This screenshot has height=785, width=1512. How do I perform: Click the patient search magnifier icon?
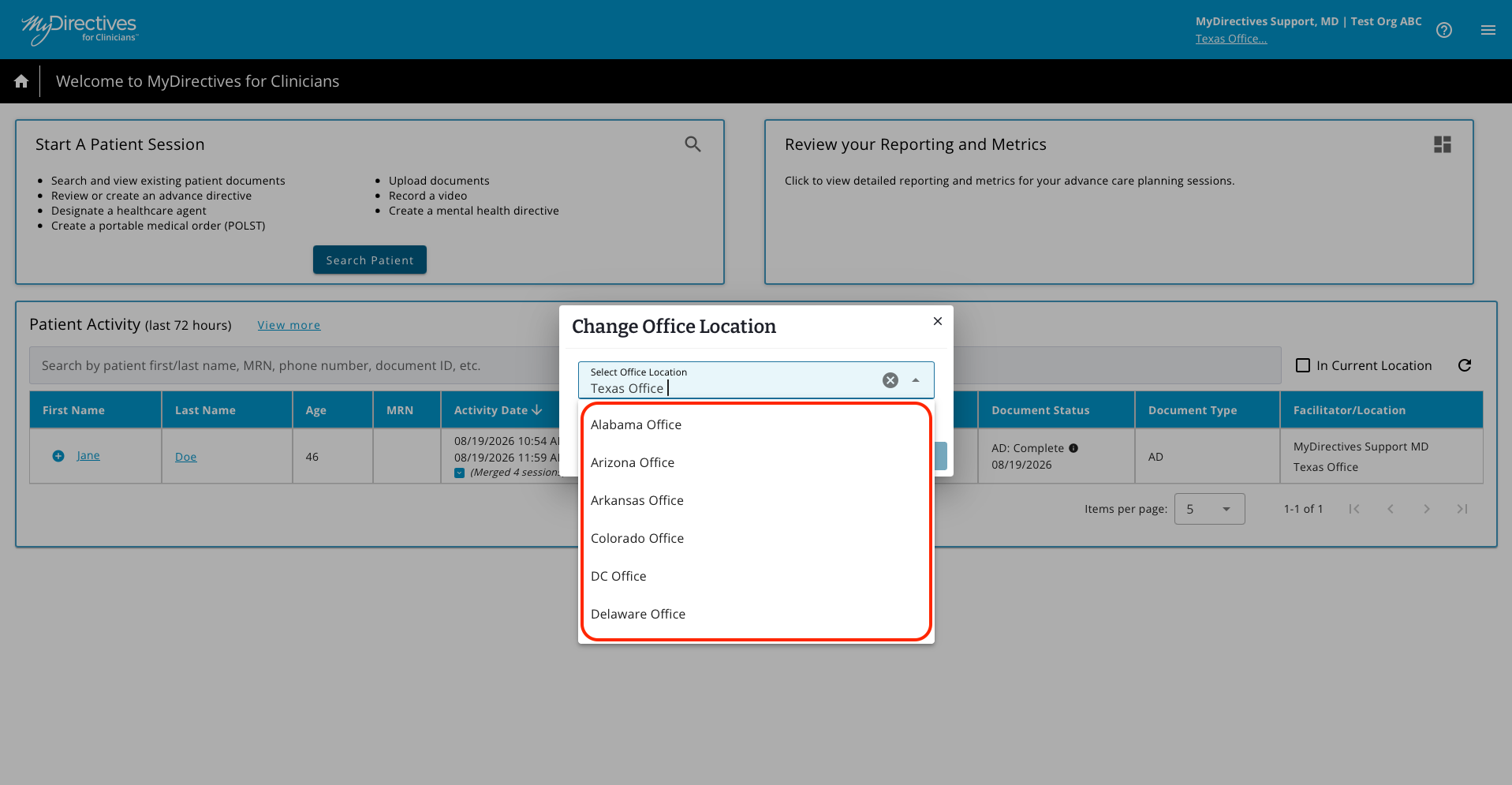pos(693,144)
